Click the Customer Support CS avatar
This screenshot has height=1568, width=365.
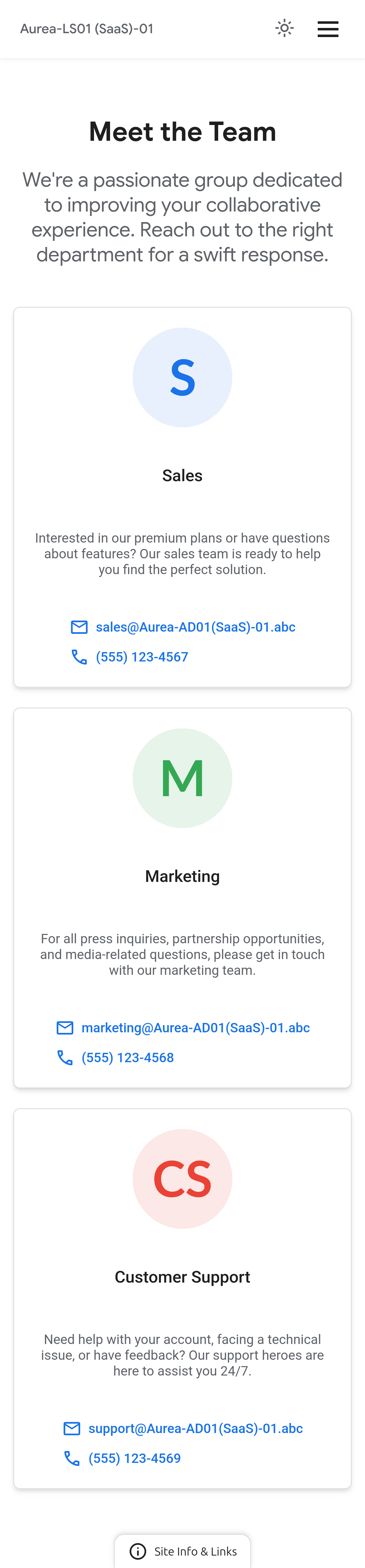(x=182, y=1178)
